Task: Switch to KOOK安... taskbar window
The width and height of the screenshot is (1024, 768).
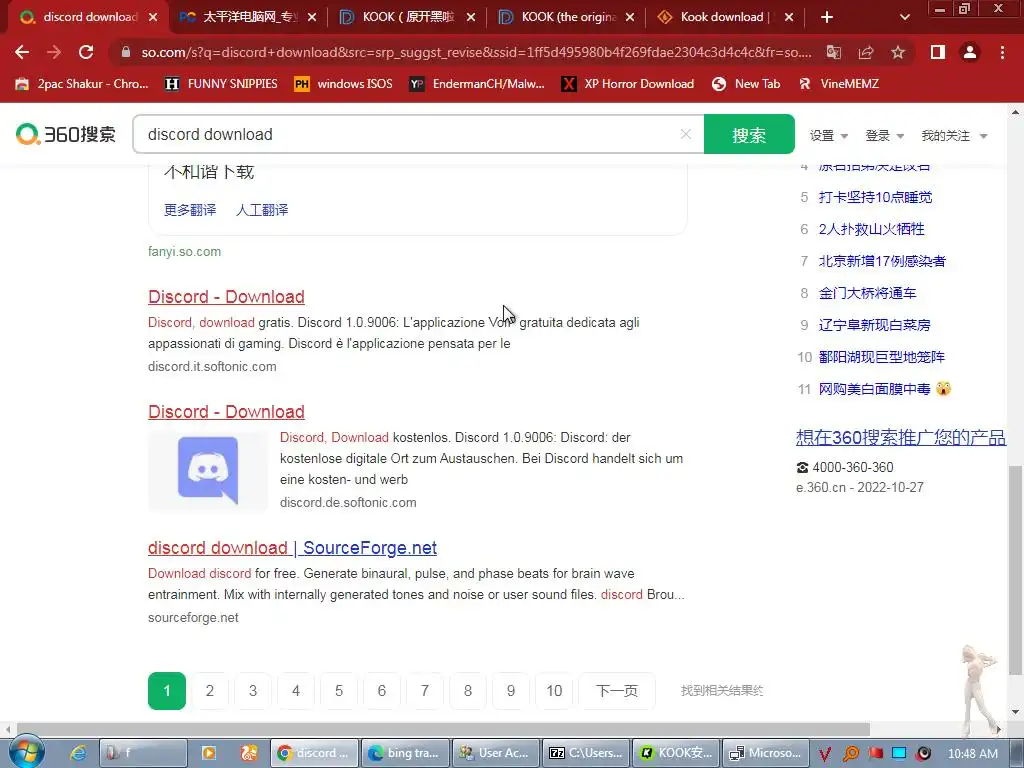Action: click(x=677, y=753)
